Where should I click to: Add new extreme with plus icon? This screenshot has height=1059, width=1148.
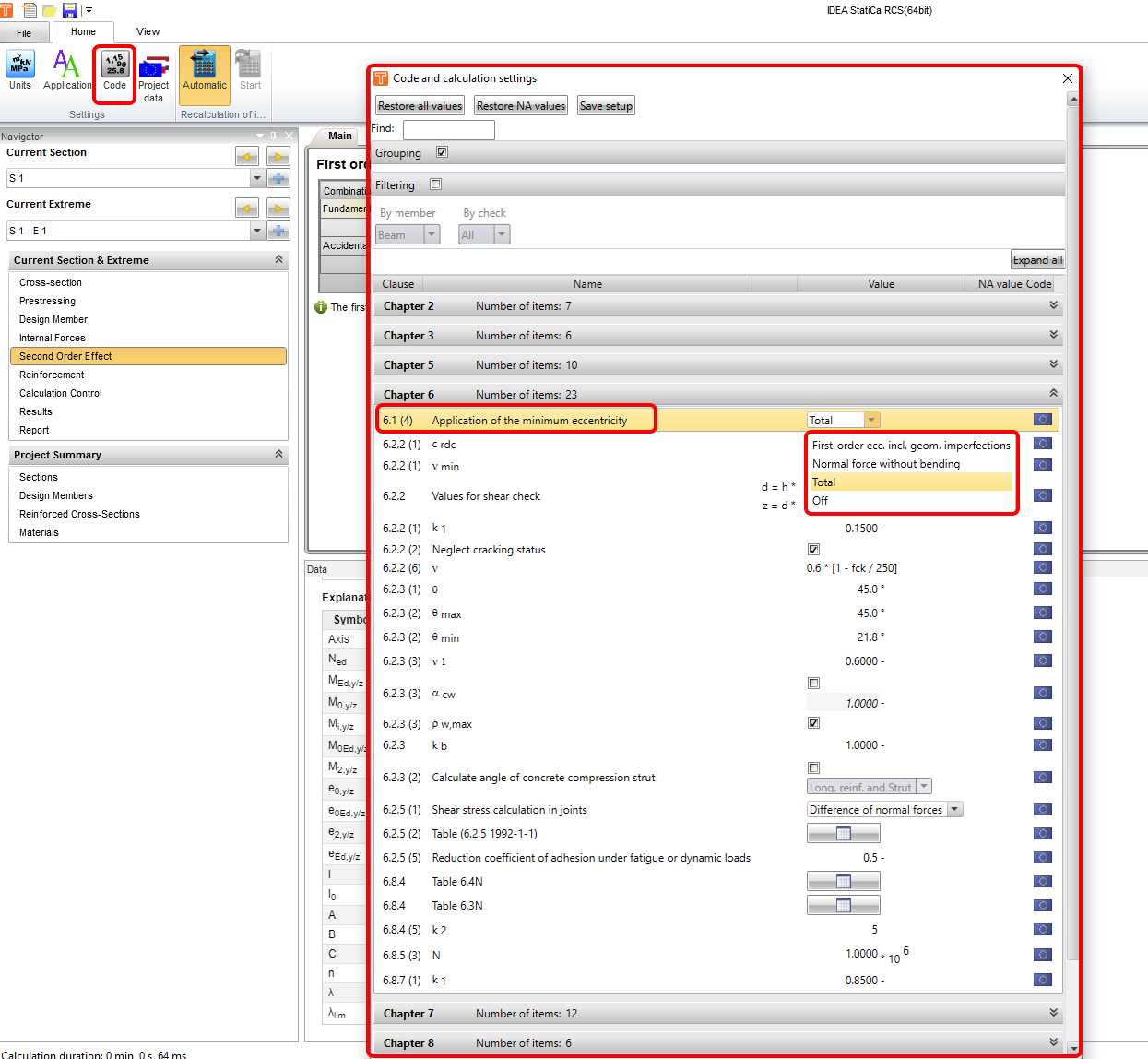(278, 230)
